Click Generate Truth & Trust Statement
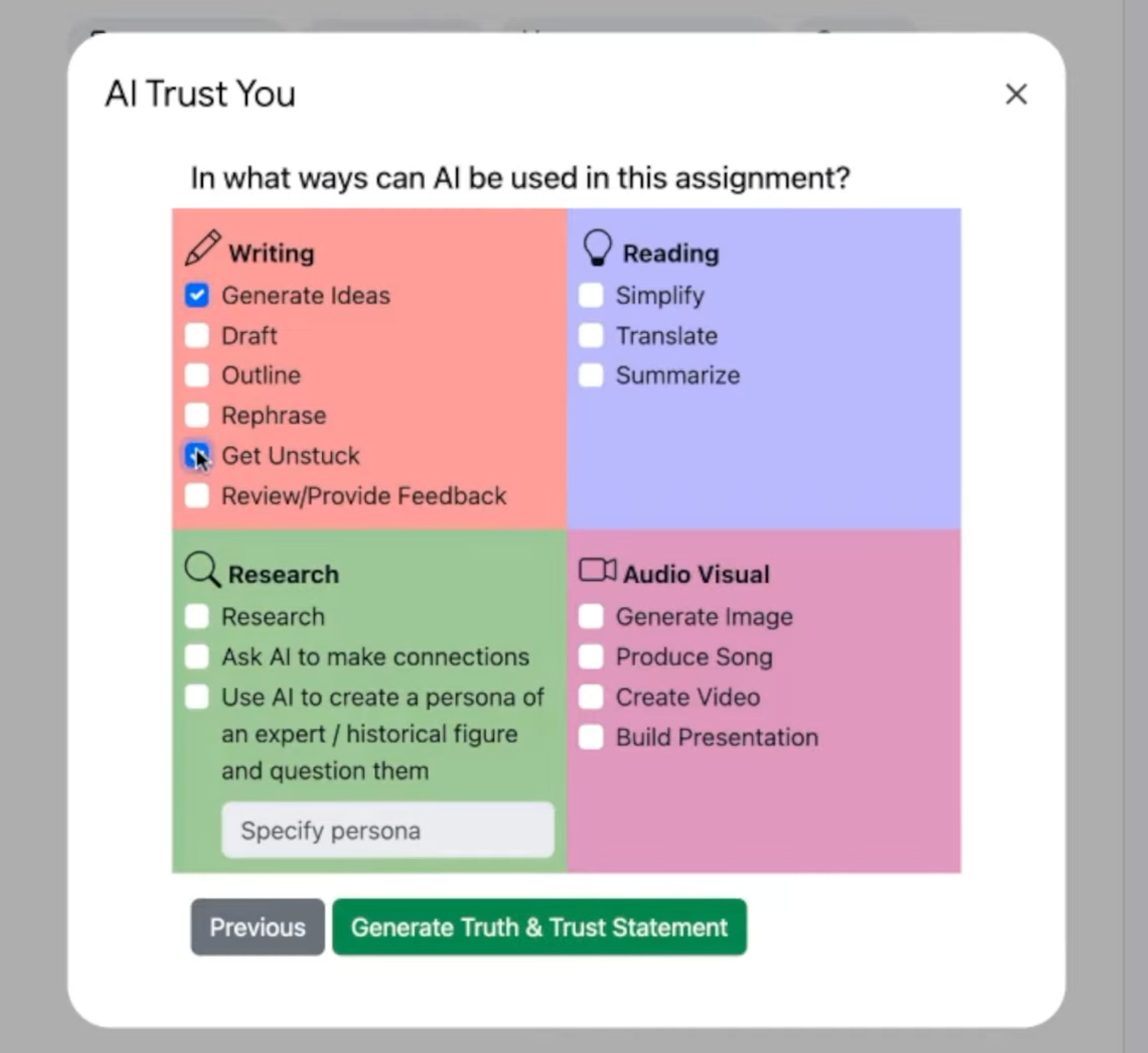Screen dimensions: 1148x1053 point(539,927)
